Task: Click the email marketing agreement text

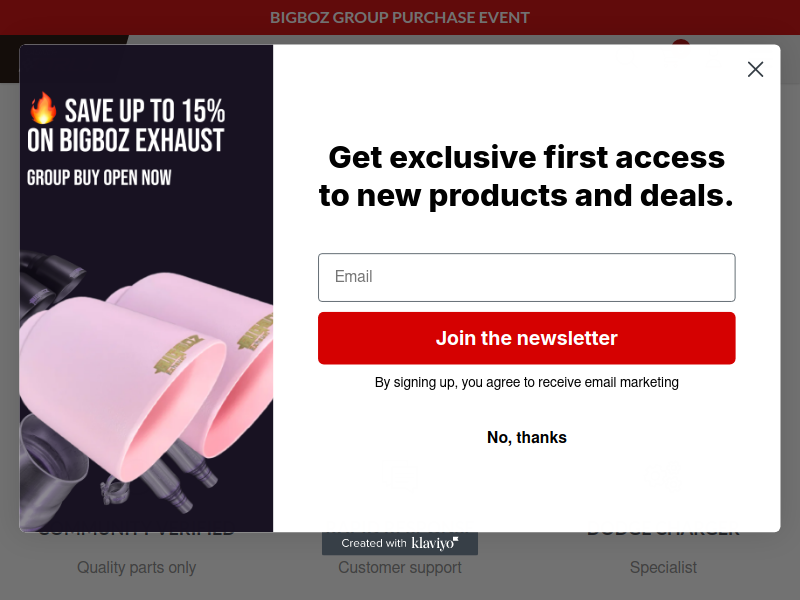Action: (527, 382)
